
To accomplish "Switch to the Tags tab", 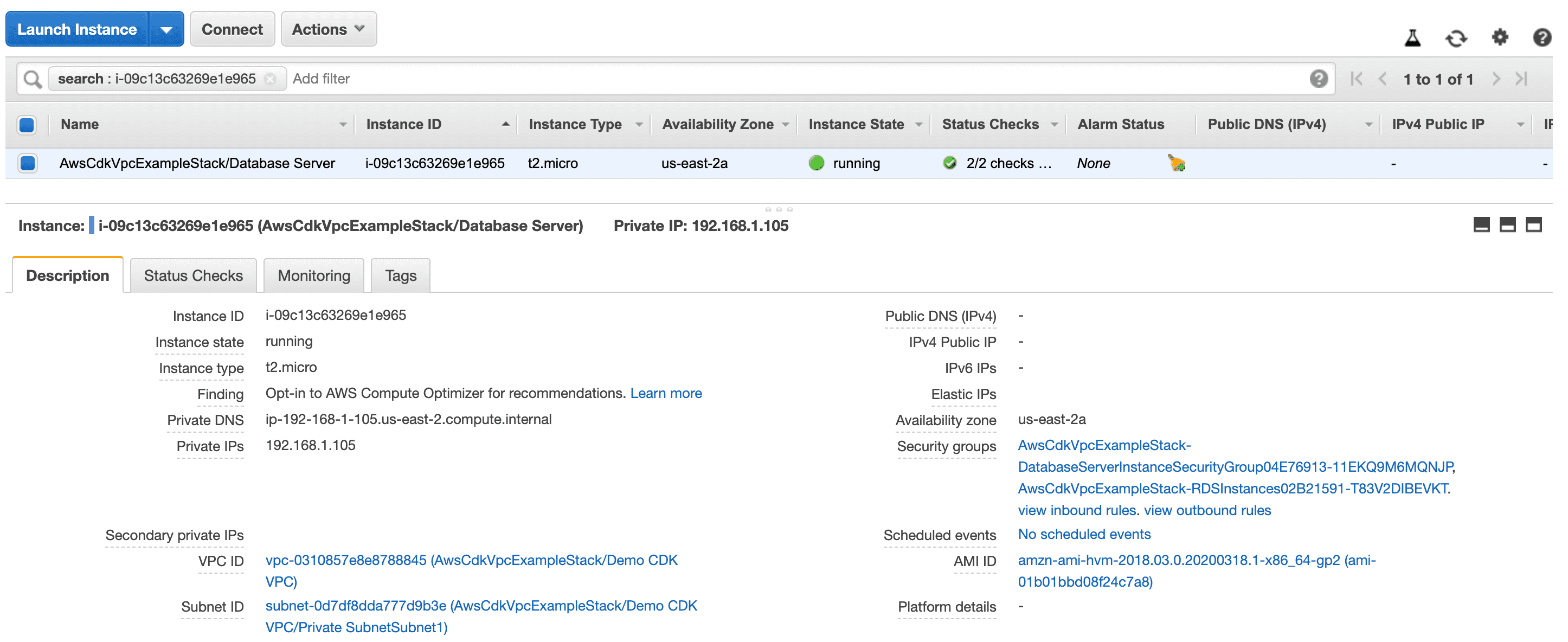I will pos(401,275).
